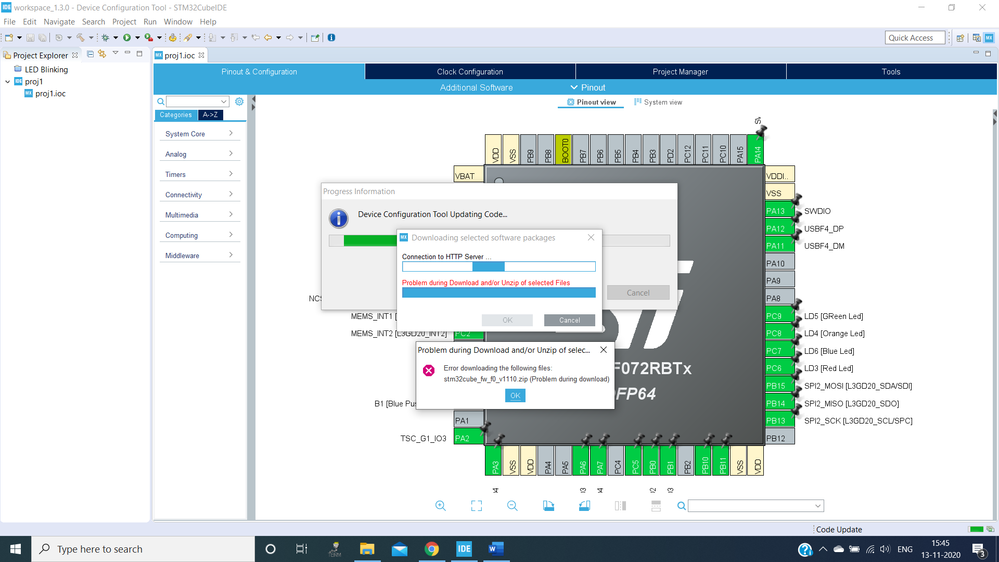Open the Window menu
Screen dimensions: 999x562
[178, 22]
